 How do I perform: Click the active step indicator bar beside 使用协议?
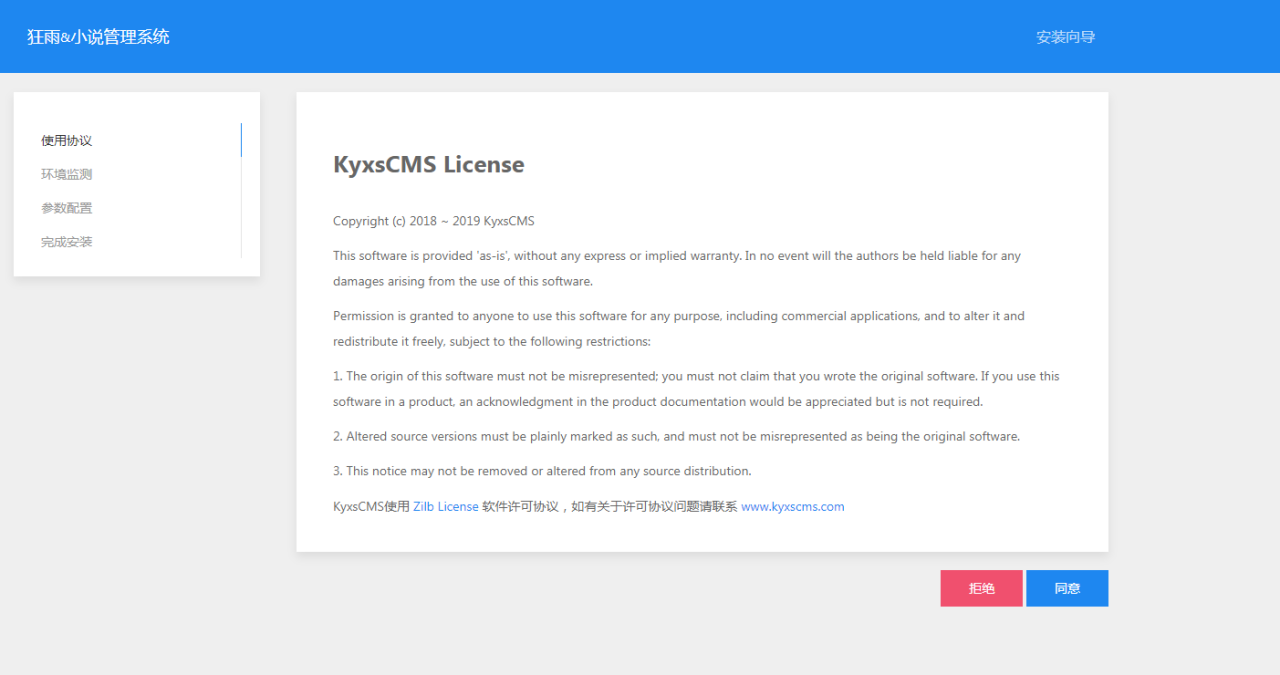(x=241, y=140)
